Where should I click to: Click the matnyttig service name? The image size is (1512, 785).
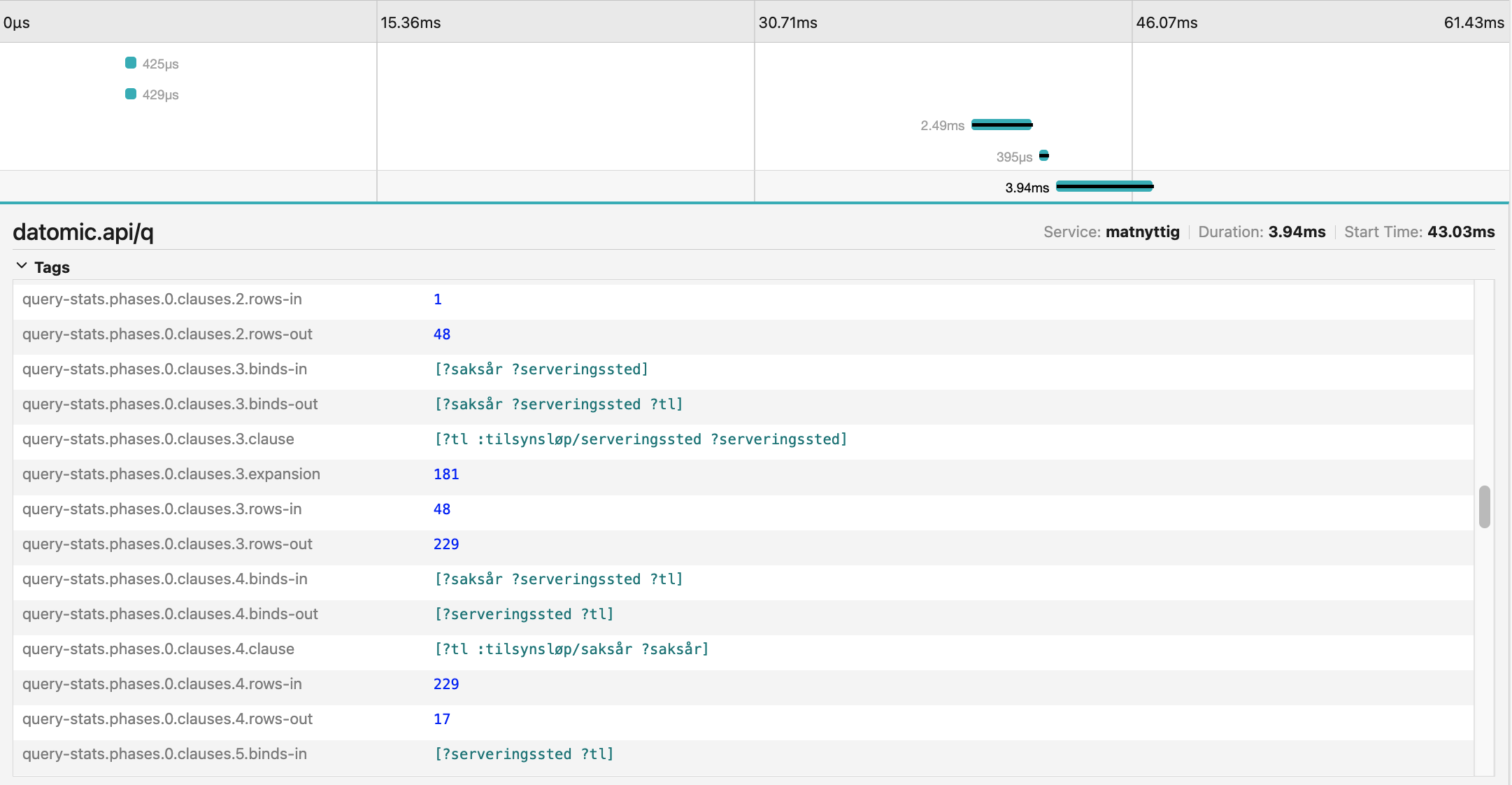[x=1142, y=232]
